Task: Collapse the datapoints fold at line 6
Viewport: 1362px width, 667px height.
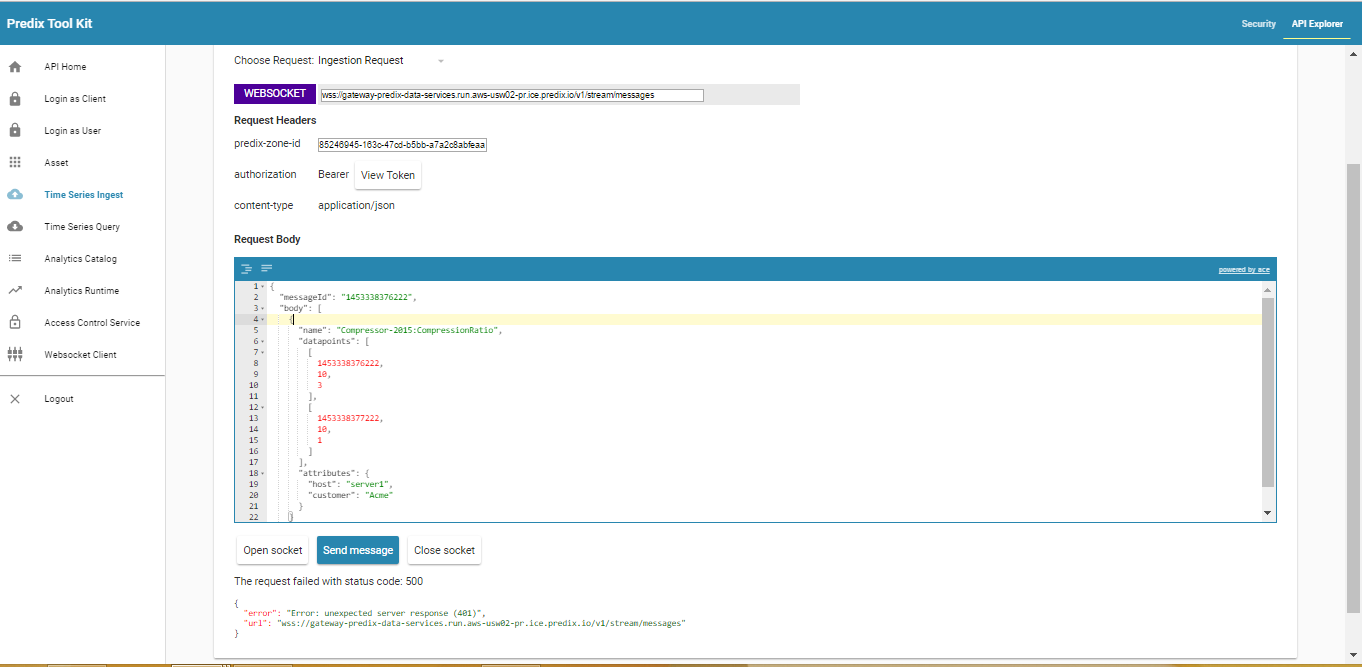Action: pos(262,342)
